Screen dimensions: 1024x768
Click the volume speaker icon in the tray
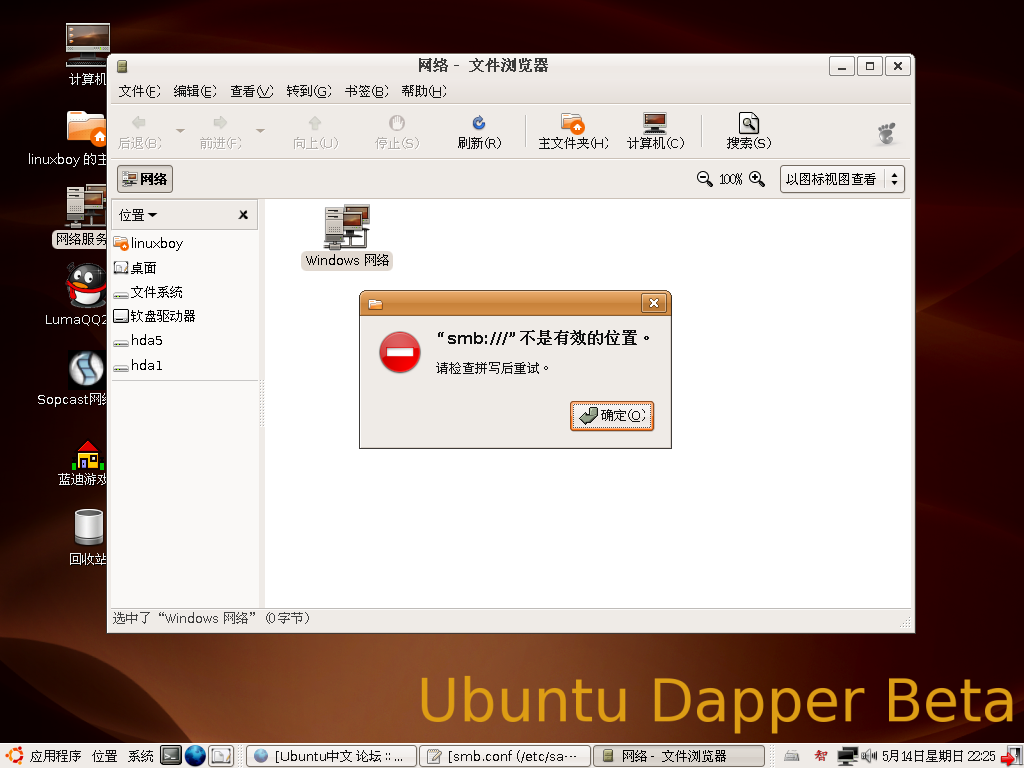[x=869, y=756]
